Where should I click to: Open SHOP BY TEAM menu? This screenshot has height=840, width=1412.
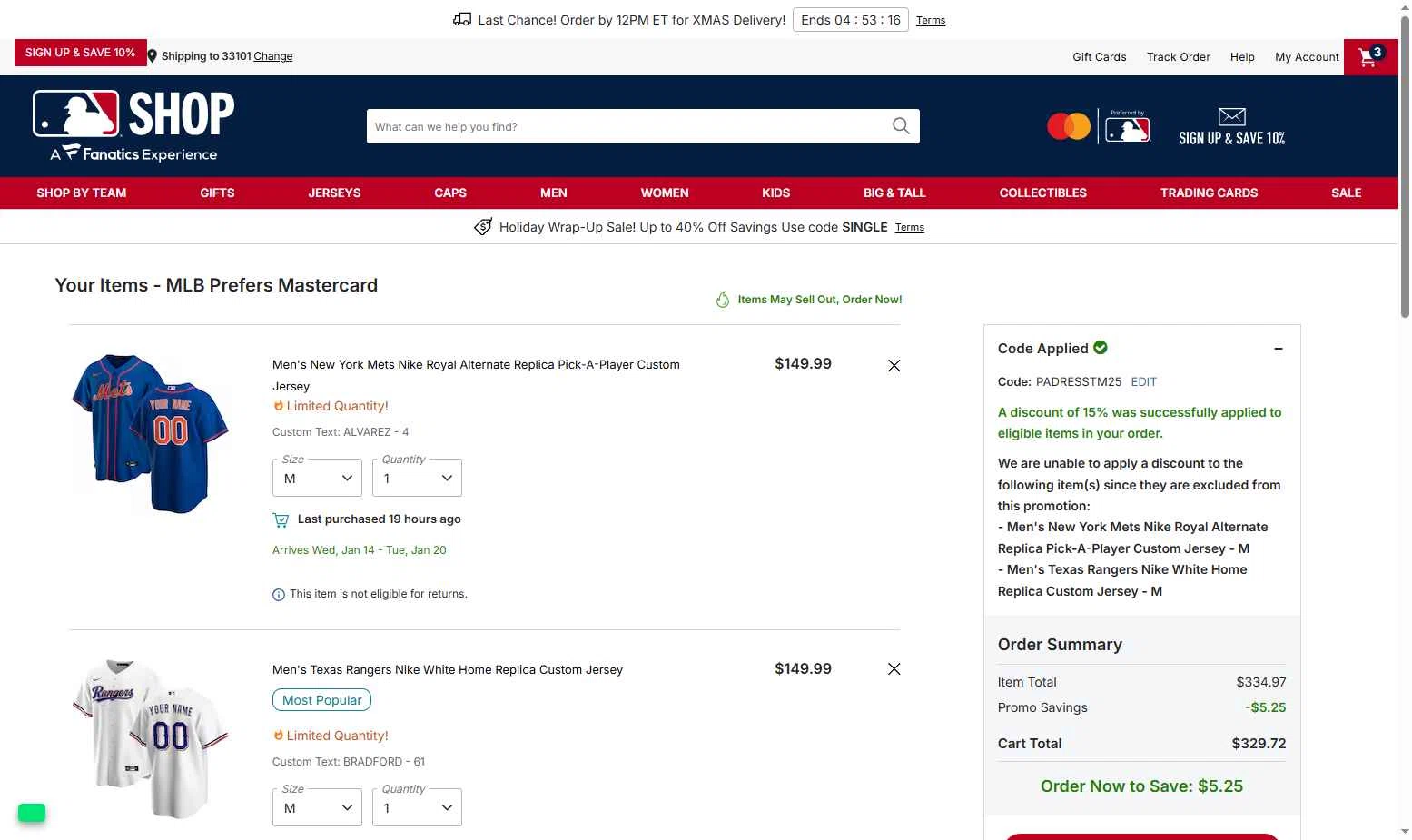click(x=82, y=193)
